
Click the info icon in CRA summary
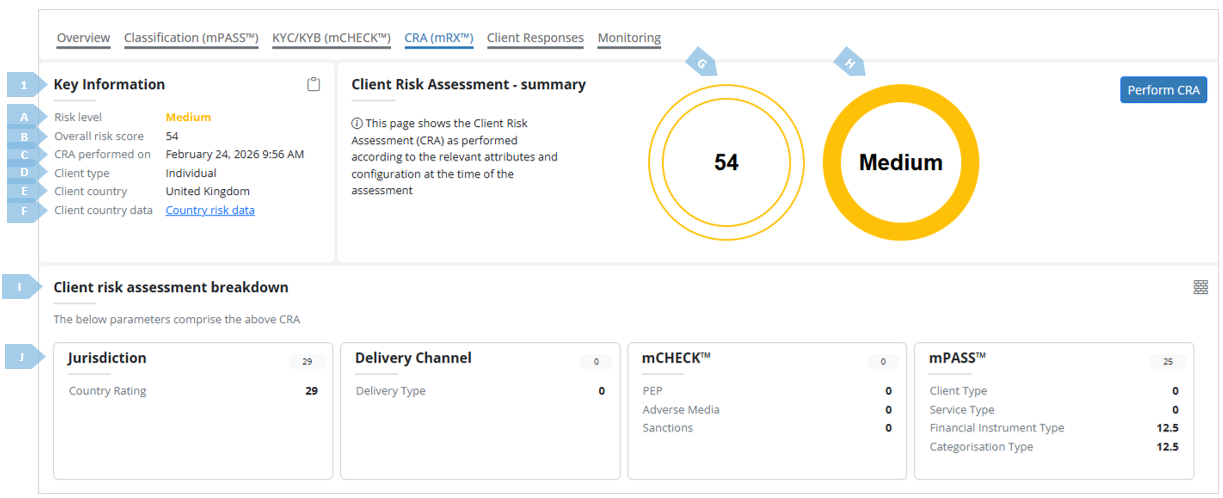point(357,123)
